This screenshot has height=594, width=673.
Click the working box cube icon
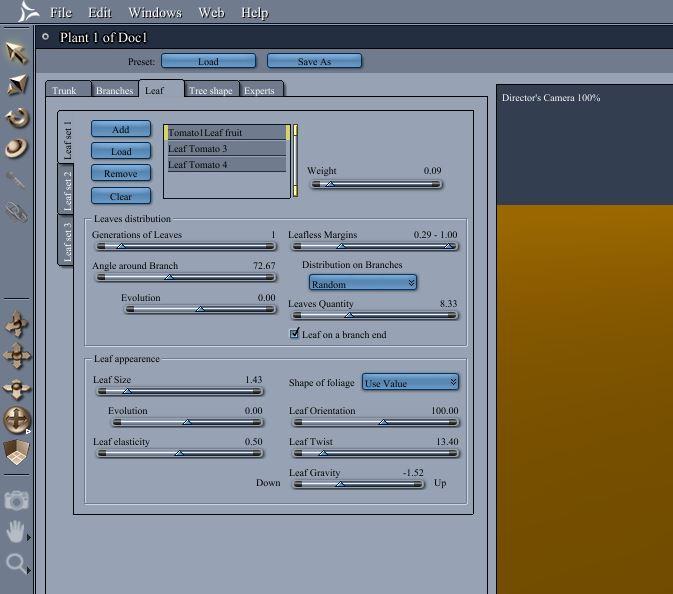16,452
